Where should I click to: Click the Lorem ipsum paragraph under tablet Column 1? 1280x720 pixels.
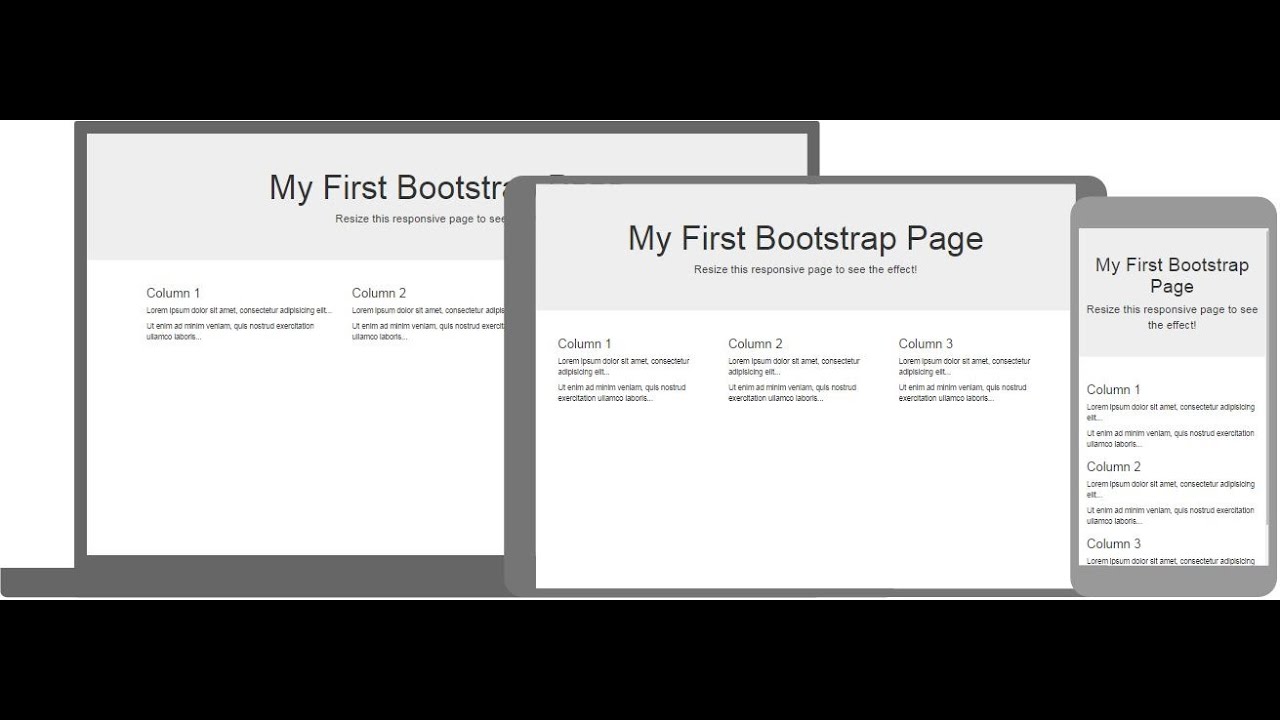(x=624, y=366)
